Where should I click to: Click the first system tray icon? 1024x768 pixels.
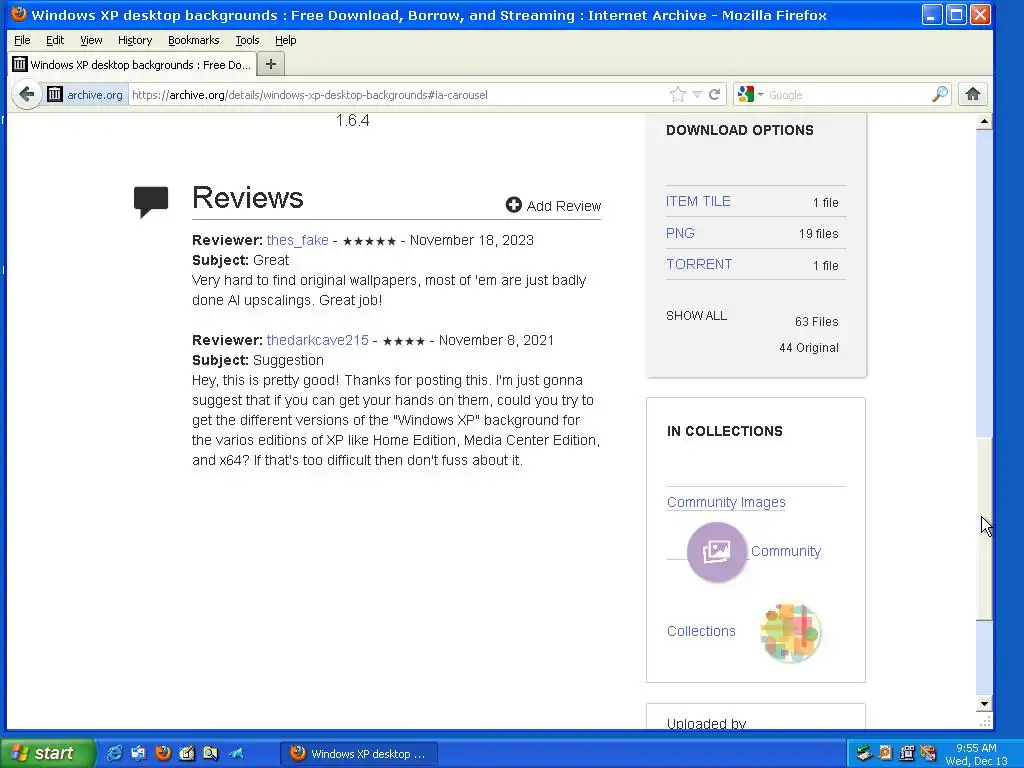click(x=863, y=754)
